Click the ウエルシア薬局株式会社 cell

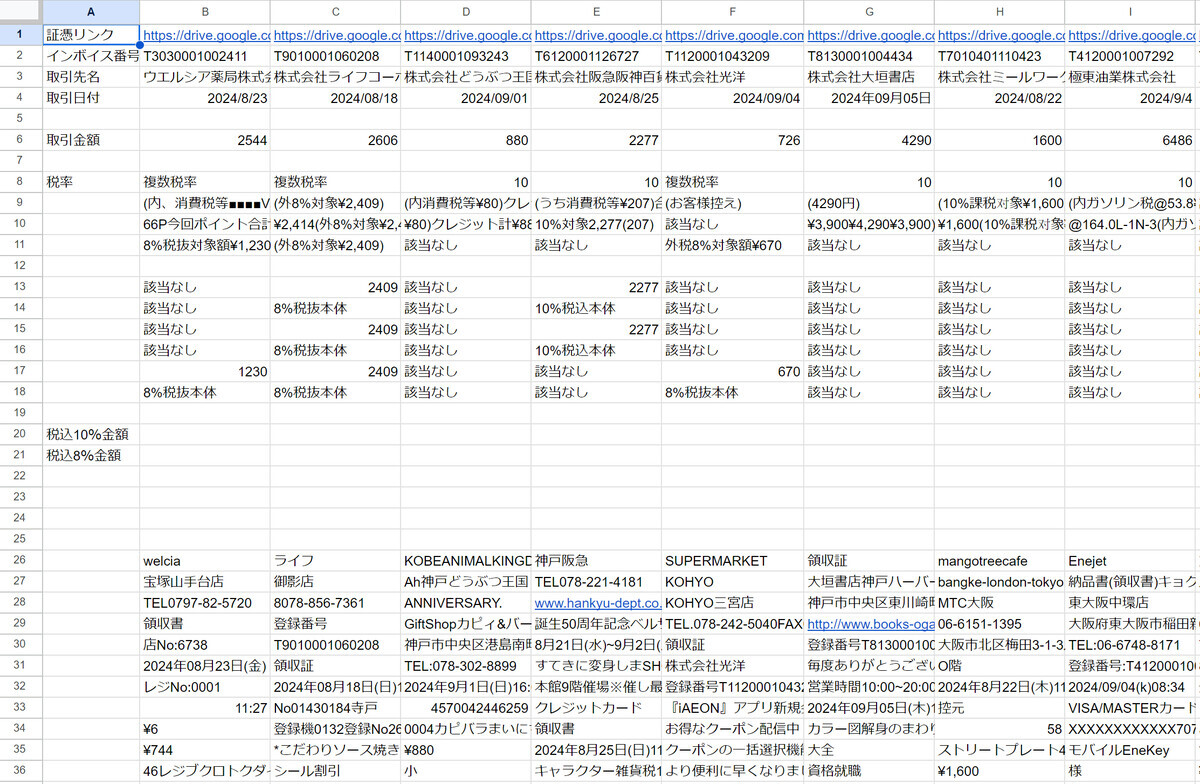click(x=205, y=77)
